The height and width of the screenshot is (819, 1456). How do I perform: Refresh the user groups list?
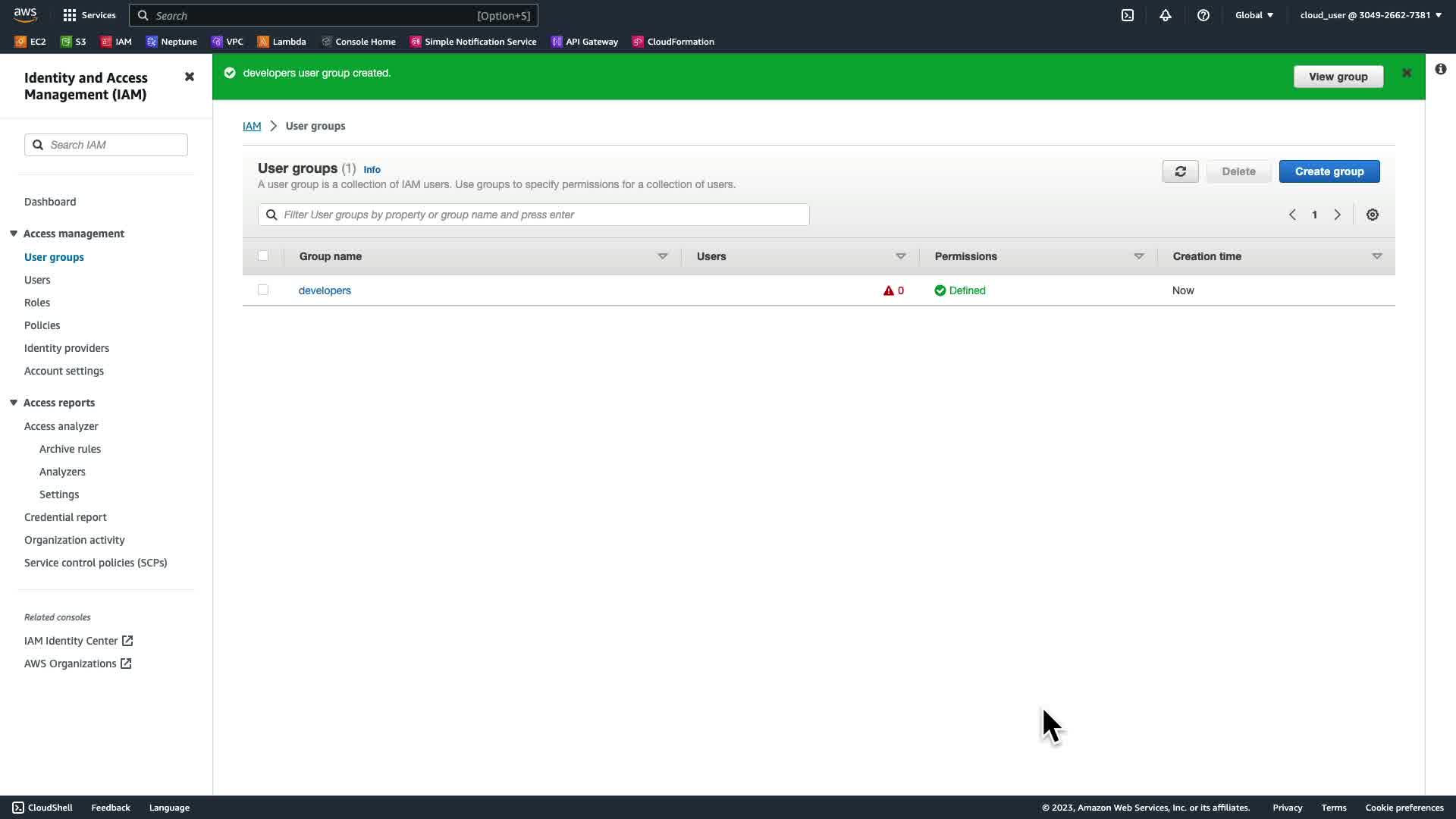[x=1180, y=171]
